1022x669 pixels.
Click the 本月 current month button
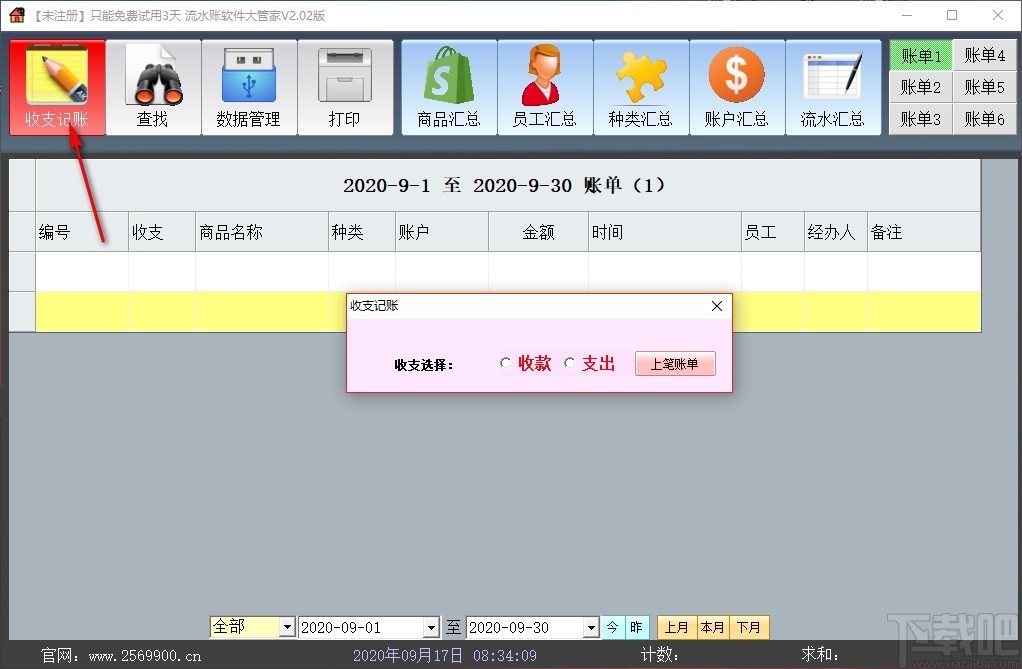pos(713,627)
